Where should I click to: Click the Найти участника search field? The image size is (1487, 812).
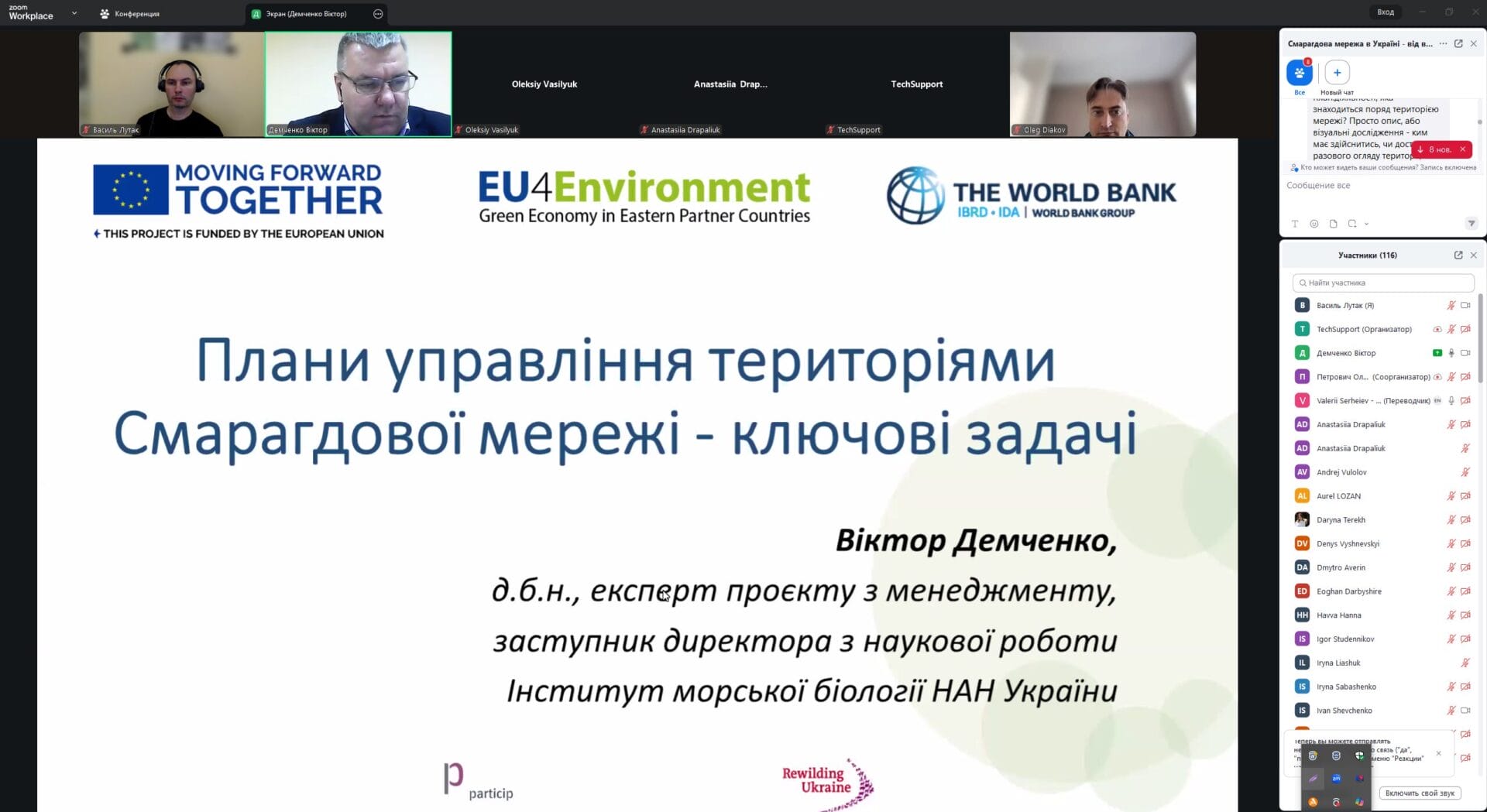tap(1382, 283)
